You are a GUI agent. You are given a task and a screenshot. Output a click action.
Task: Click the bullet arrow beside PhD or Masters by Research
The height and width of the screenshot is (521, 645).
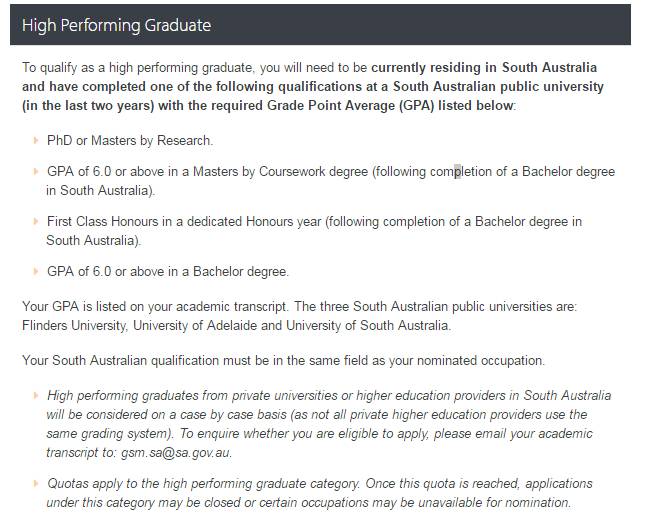[36, 141]
